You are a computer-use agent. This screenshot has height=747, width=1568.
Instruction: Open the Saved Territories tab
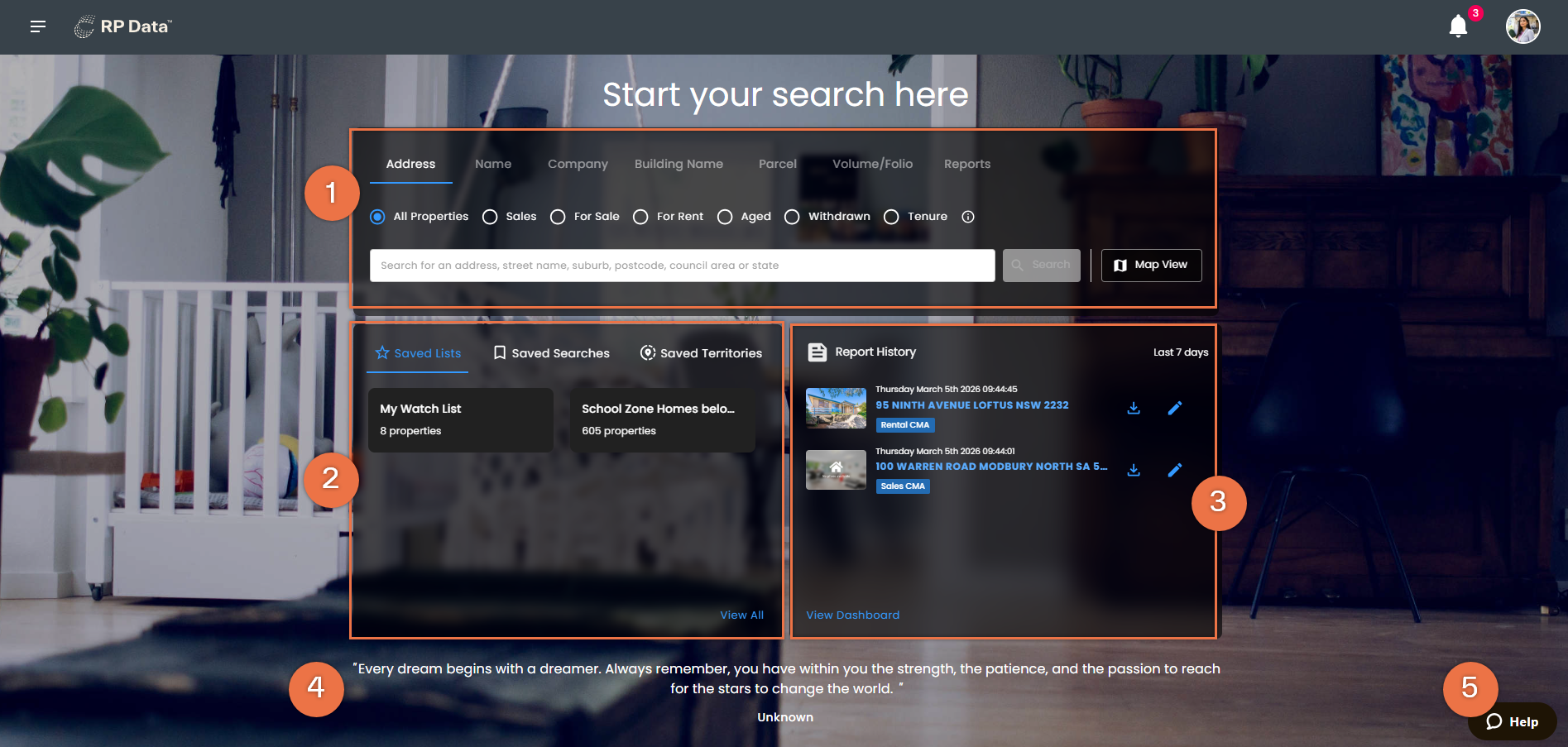click(x=701, y=353)
